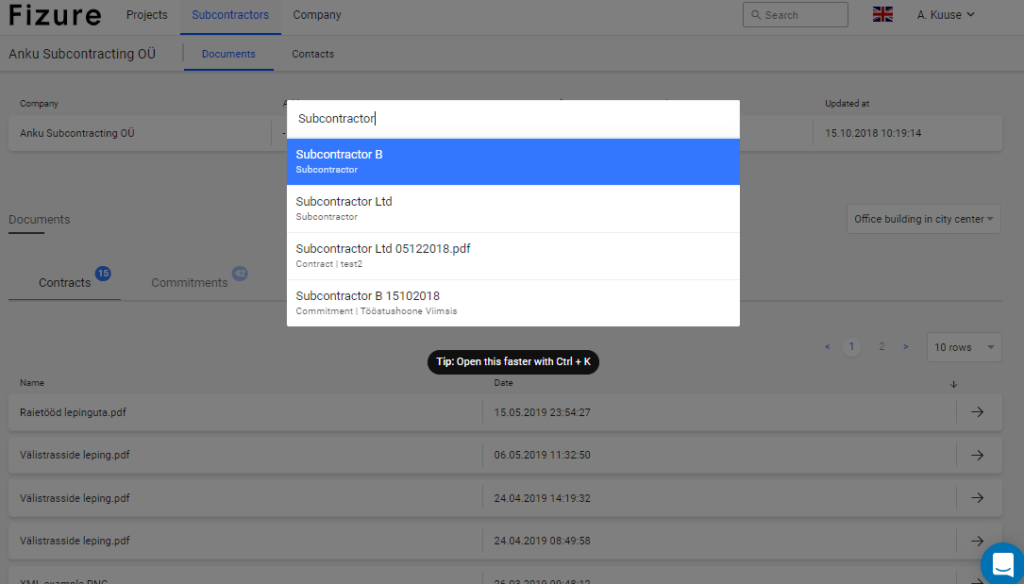
Task: Open the Company menu
Action: pyautogui.click(x=317, y=14)
